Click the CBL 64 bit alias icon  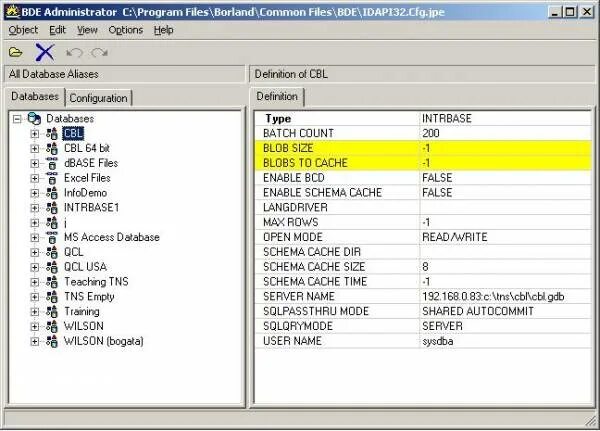(52, 149)
